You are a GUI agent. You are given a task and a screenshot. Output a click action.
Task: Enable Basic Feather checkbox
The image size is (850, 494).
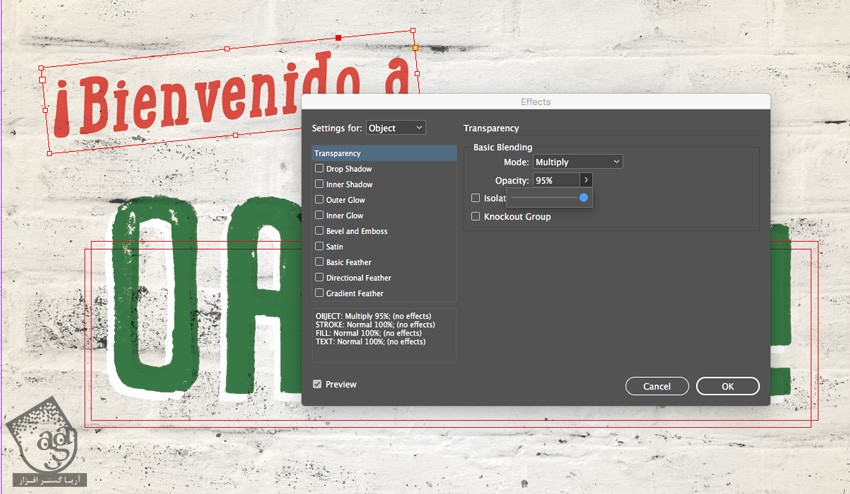coord(319,262)
